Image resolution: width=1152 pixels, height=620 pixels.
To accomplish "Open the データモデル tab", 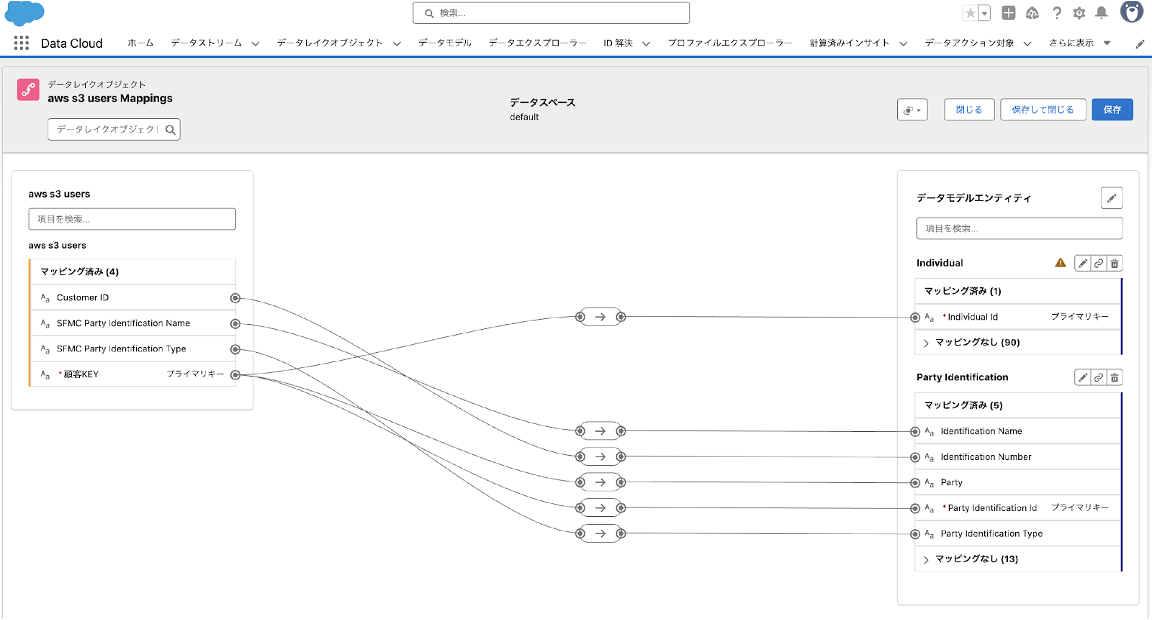I will [444, 43].
